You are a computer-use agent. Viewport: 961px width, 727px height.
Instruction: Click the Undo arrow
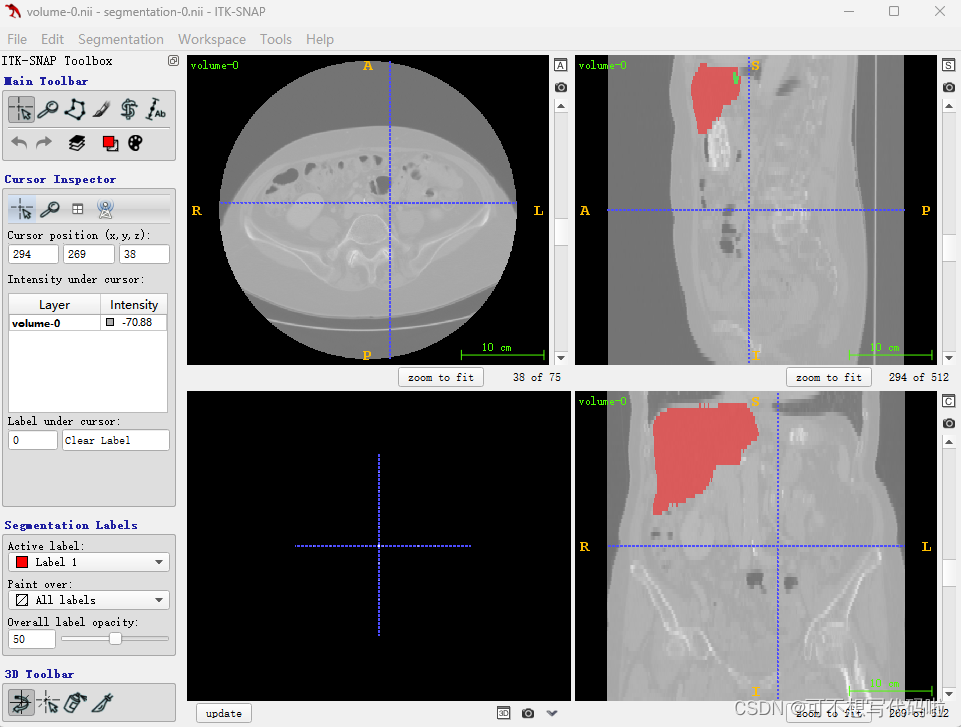pyautogui.click(x=19, y=143)
